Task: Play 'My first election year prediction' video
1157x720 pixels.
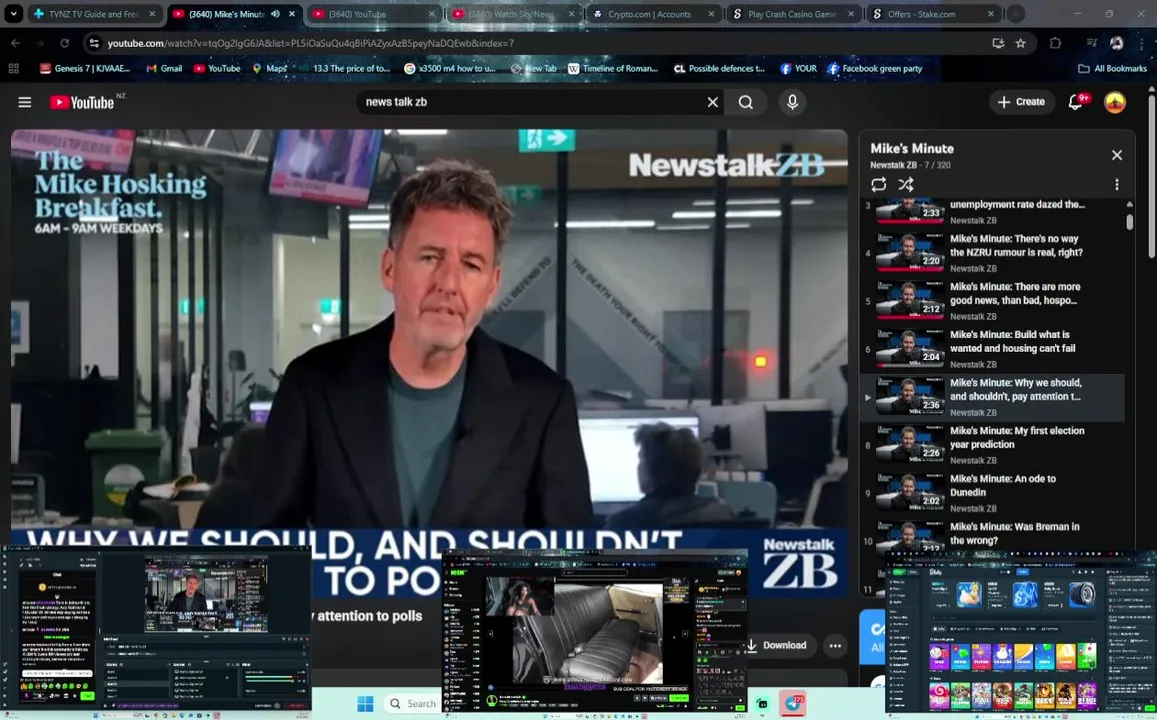Action: tap(992, 445)
